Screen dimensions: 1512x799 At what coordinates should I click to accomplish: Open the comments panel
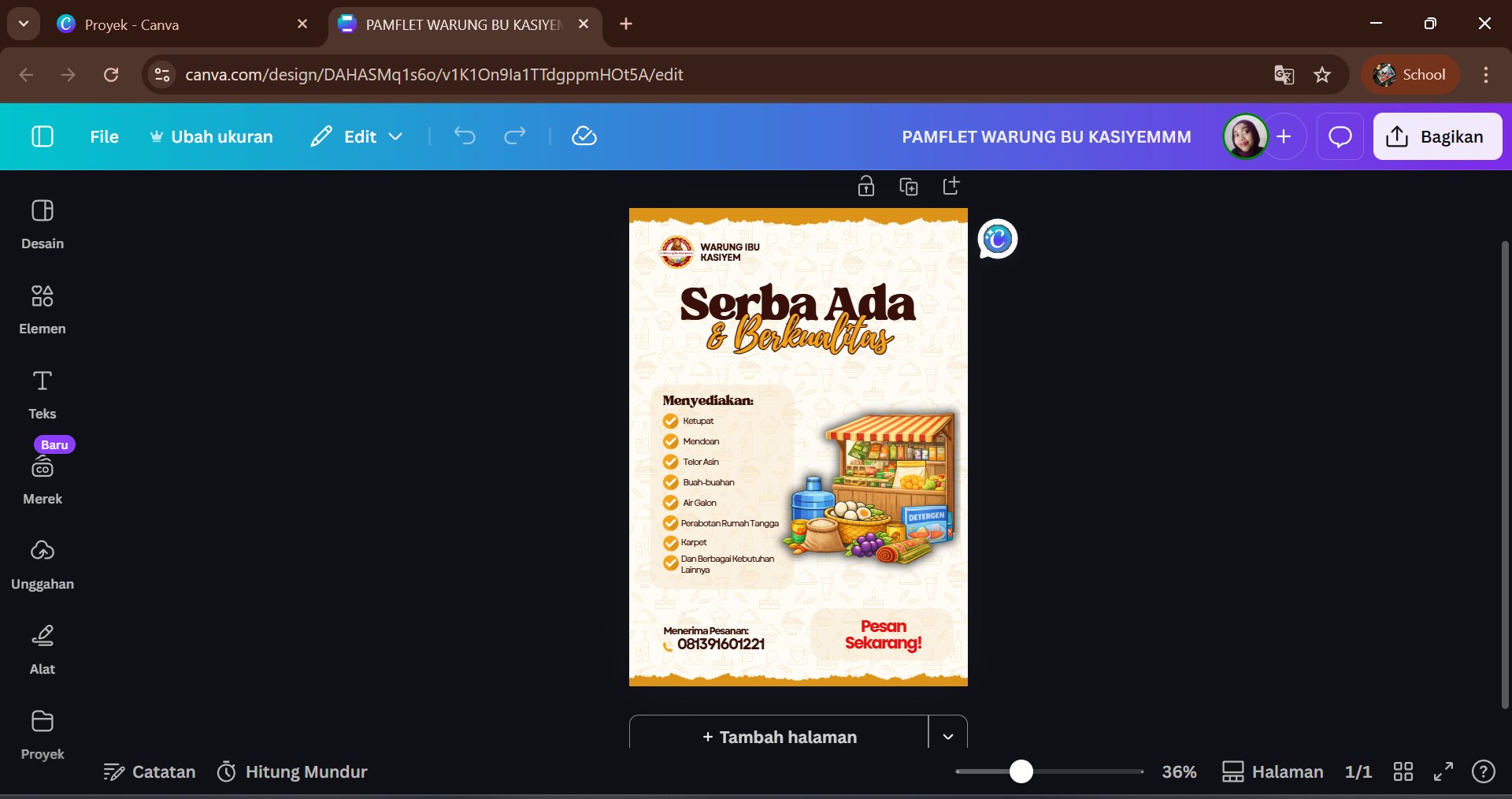point(1340,136)
